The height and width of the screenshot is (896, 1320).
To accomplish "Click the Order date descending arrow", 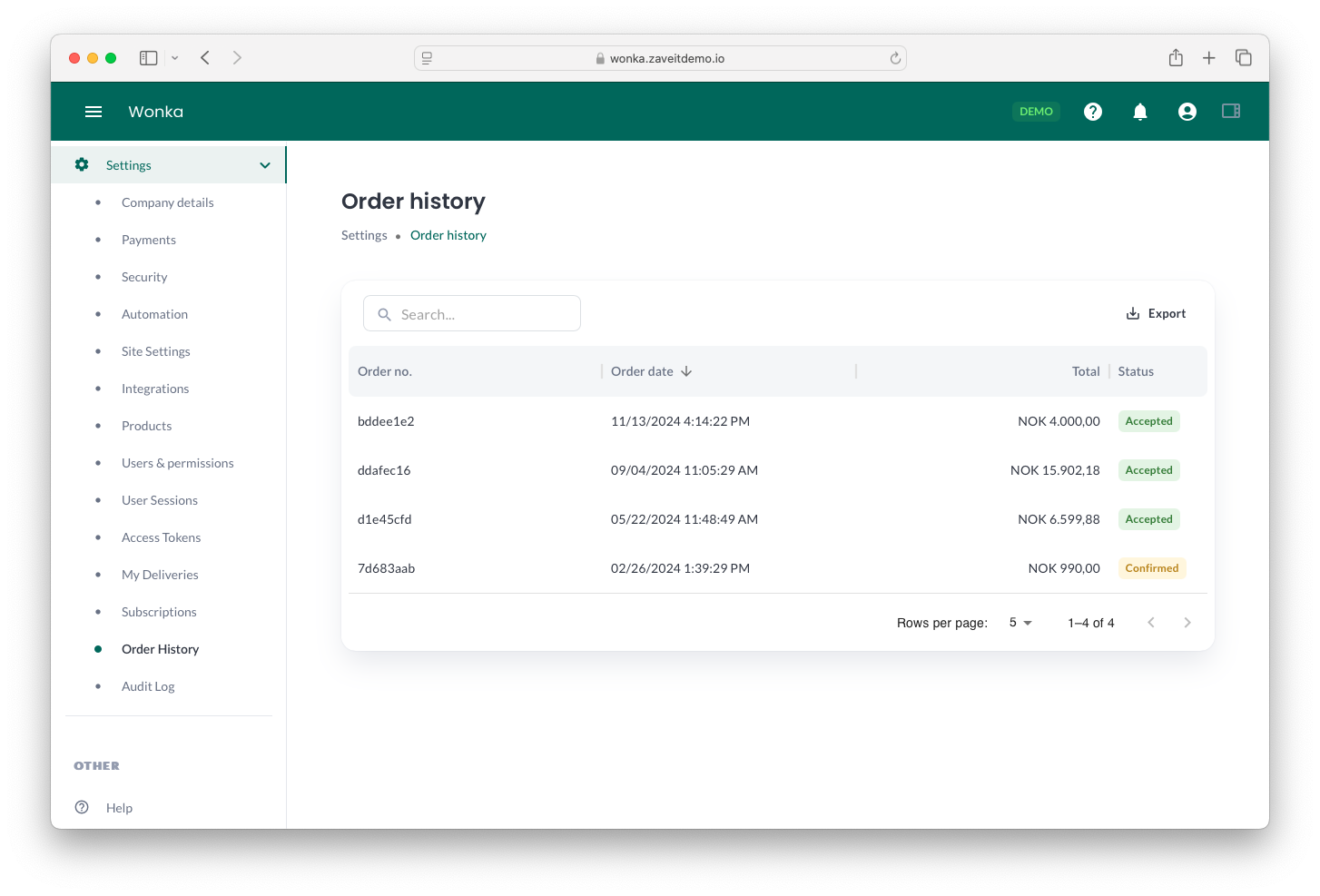I will (686, 371).
